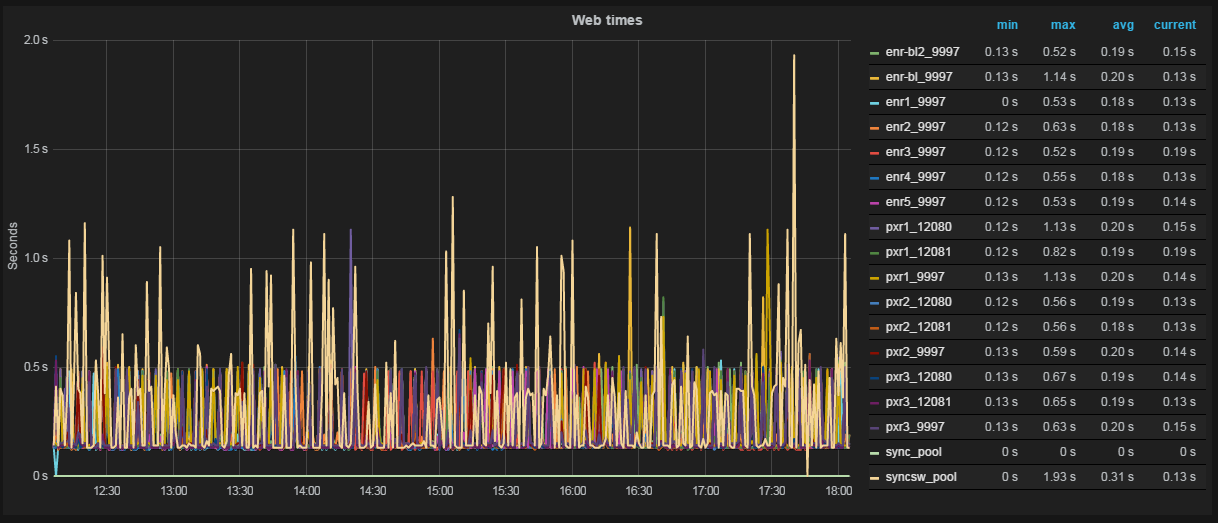Click the 15:00 x-axis time label

click(x=440, y=491)
